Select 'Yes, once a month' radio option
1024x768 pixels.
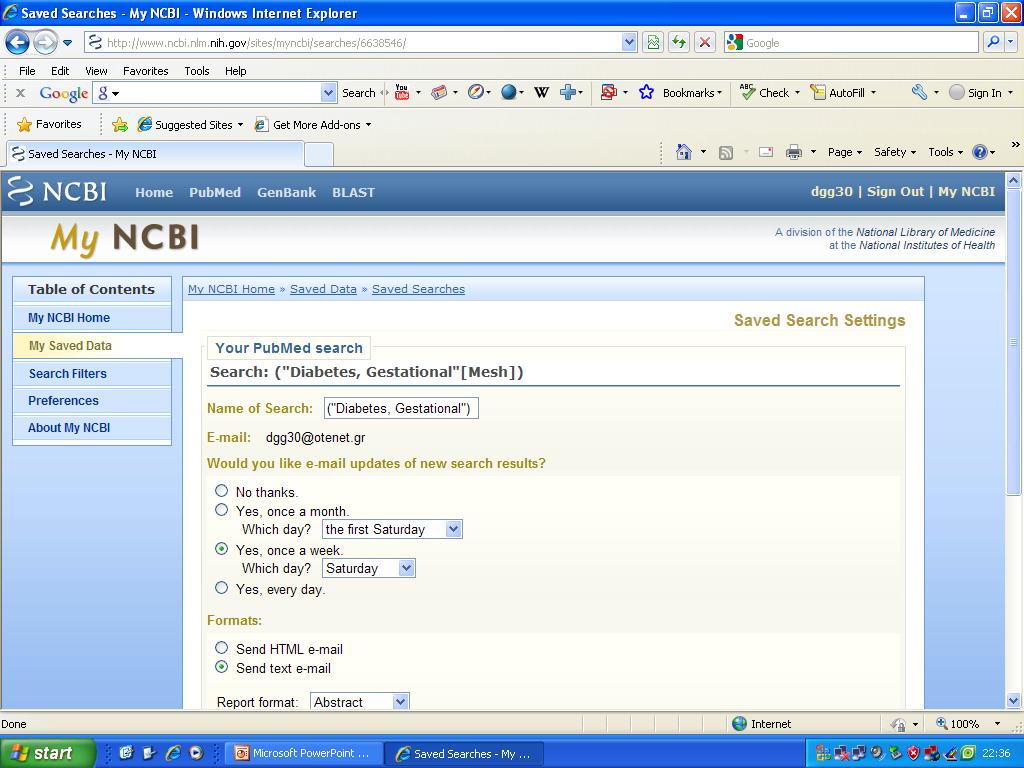[222, 509]
